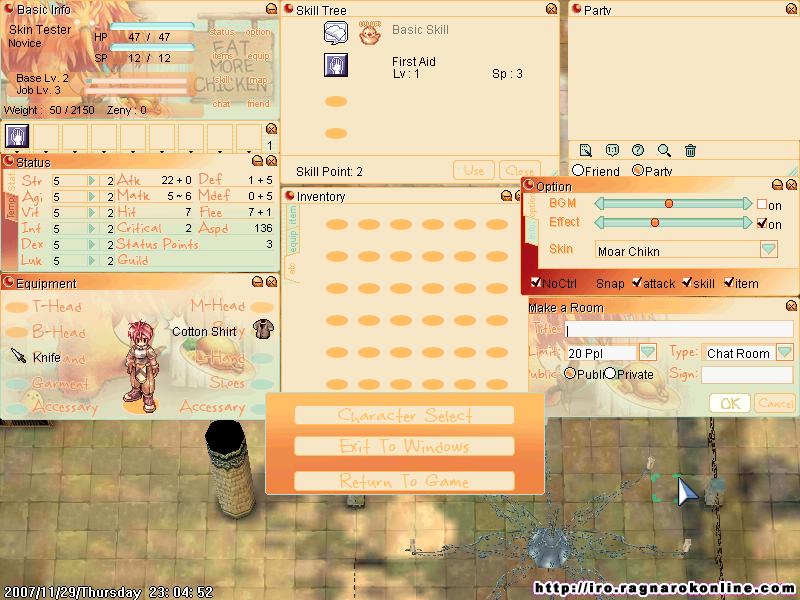800x600 pixels.
Task: Click BGM volume decrease left arrow
Action: 599,204
